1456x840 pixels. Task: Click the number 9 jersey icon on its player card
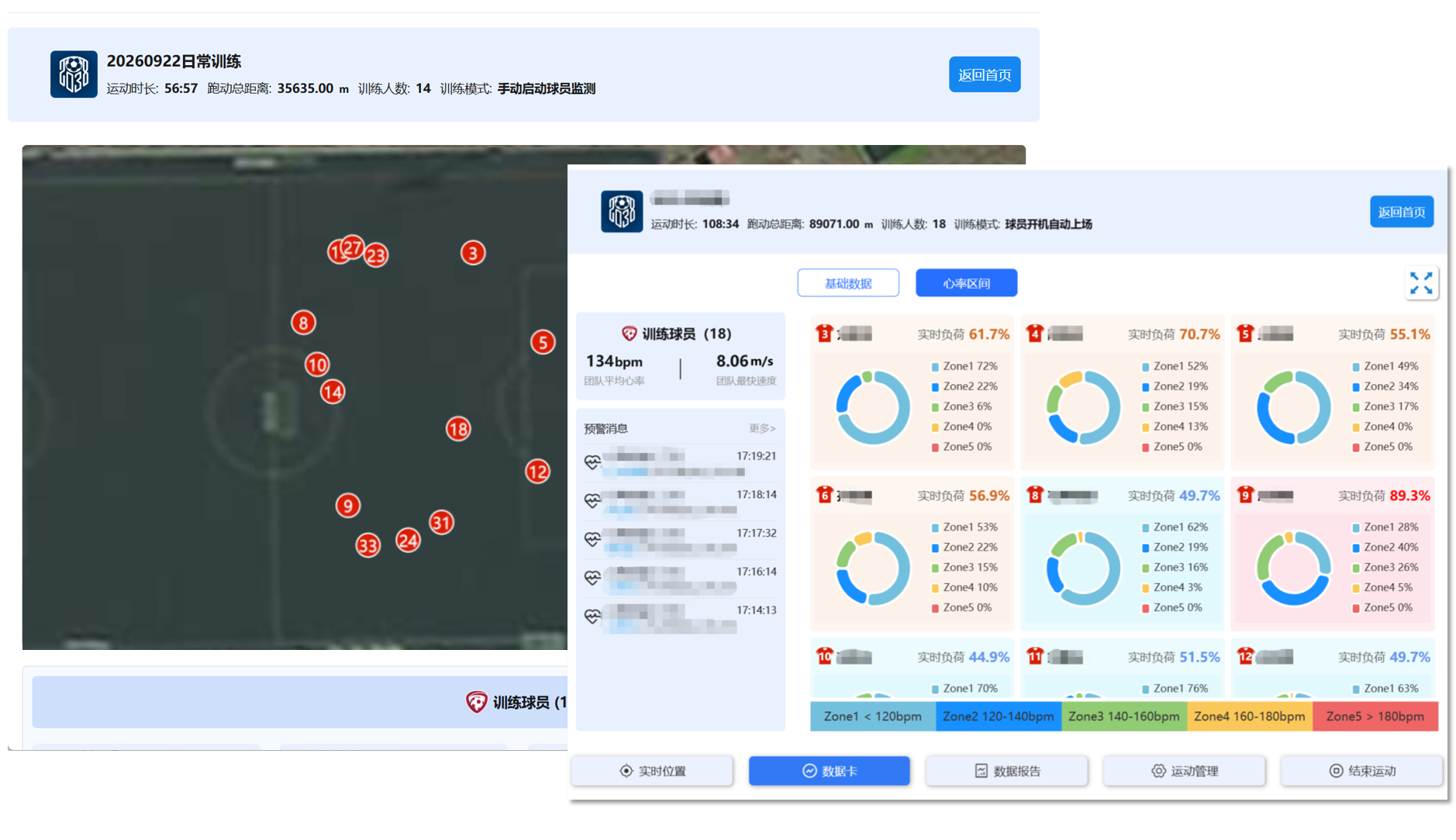tap(1245, 495)
